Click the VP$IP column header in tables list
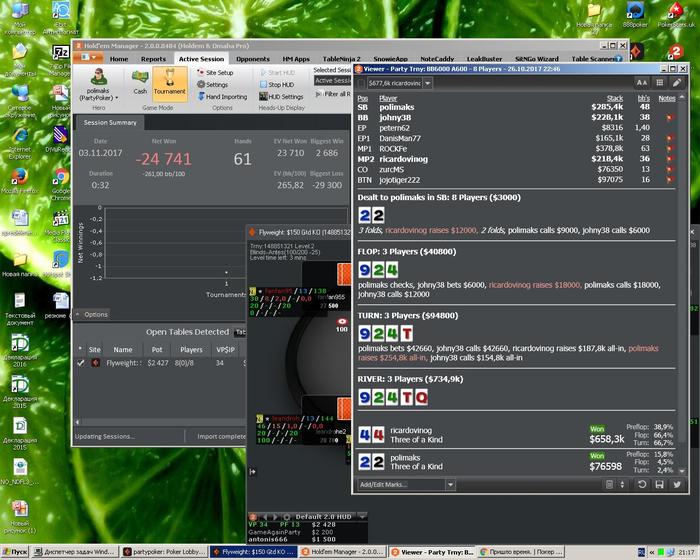700x560 pixels. [225, 350]
